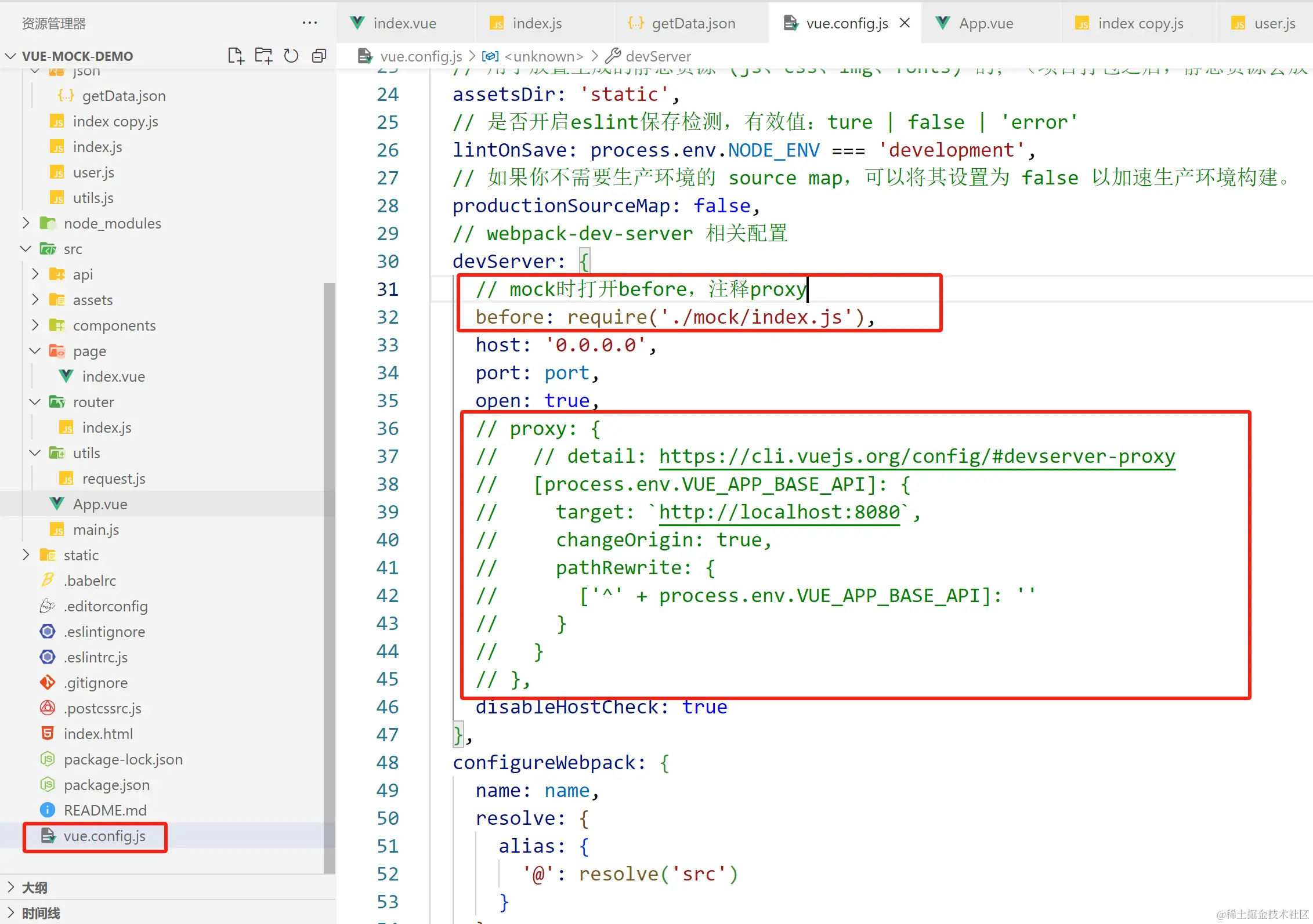Screen dimensions: 1313x924
Task: Open the getData.json tab
Action: [693, 23]
